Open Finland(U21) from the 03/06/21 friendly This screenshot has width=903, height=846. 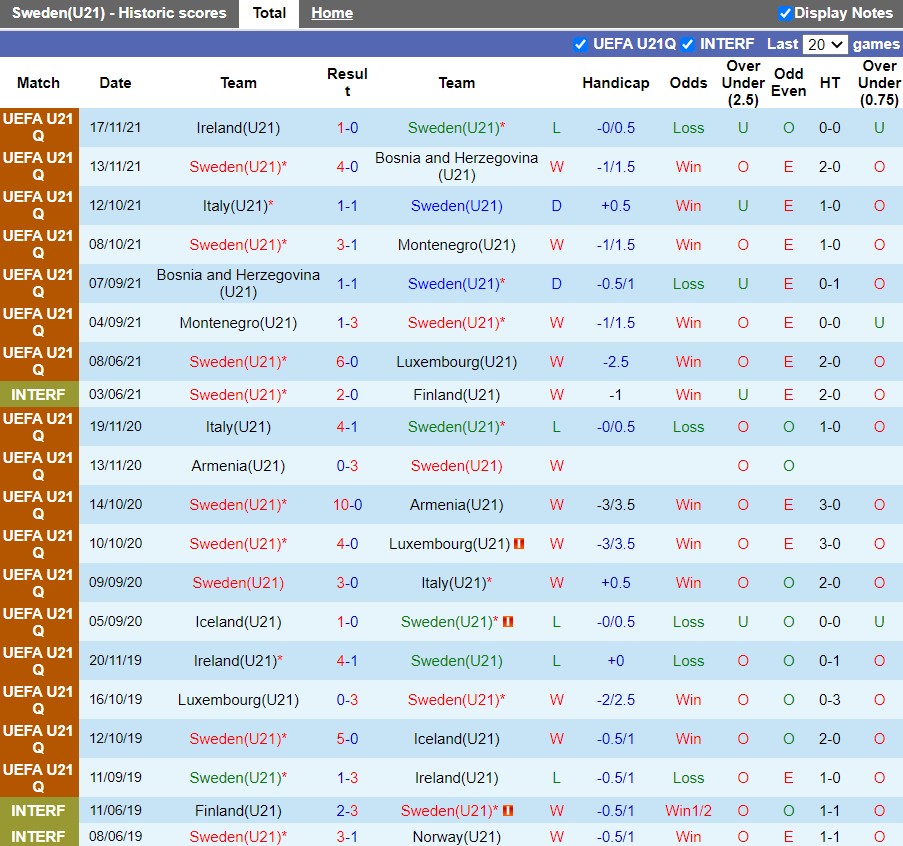456,395
